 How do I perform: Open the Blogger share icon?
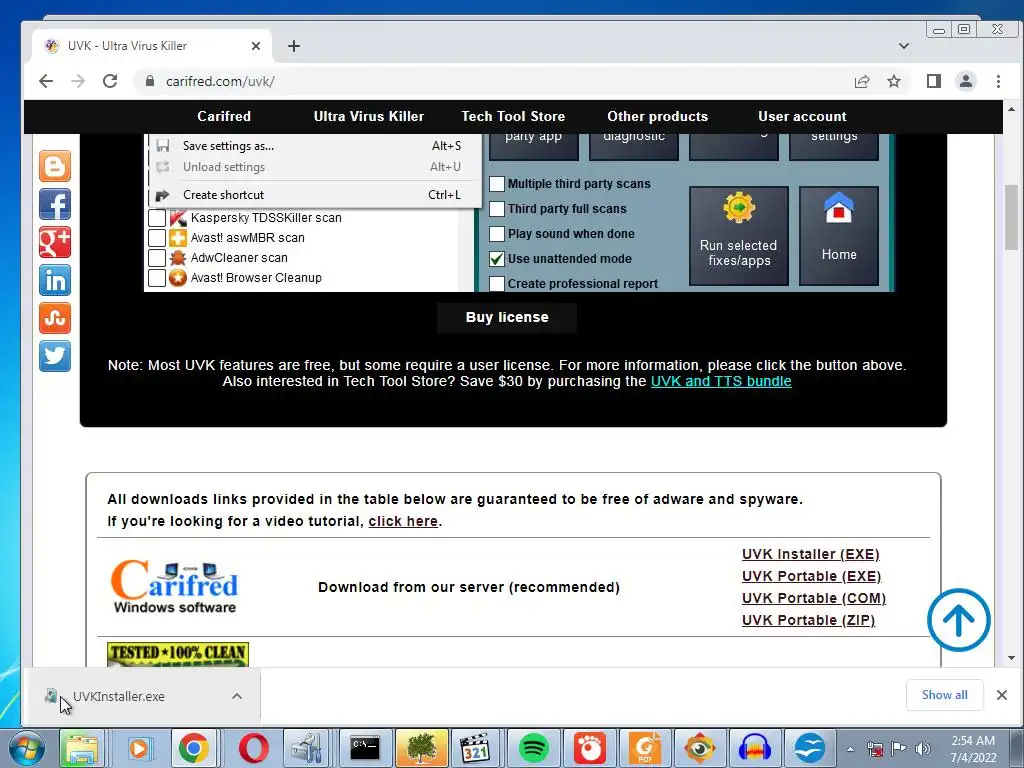[x=55, y=166]
